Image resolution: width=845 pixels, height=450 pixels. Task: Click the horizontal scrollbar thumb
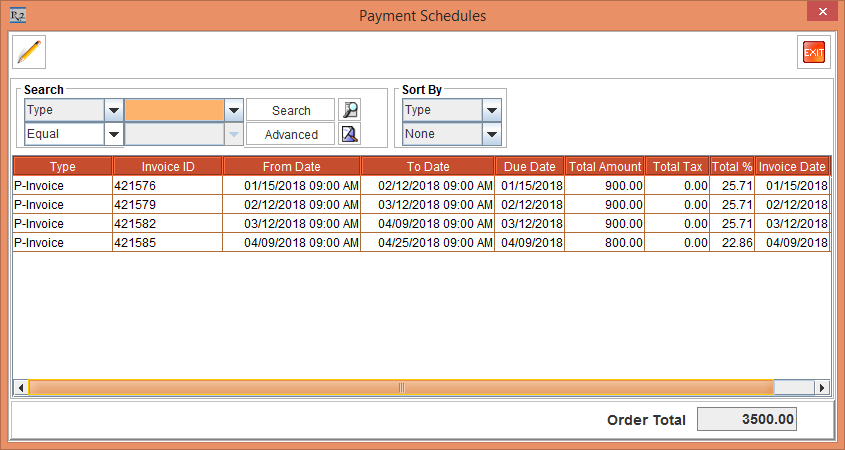click(x=400, y=388)
